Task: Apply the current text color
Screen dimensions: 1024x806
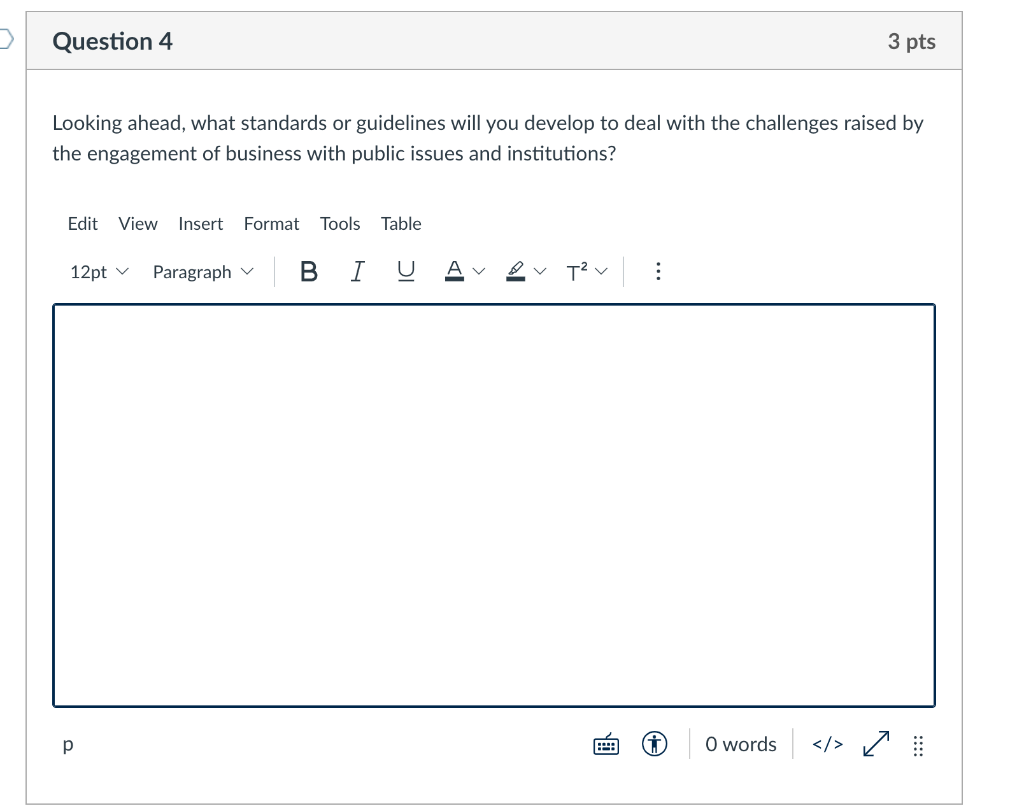Action: (455, 271)
